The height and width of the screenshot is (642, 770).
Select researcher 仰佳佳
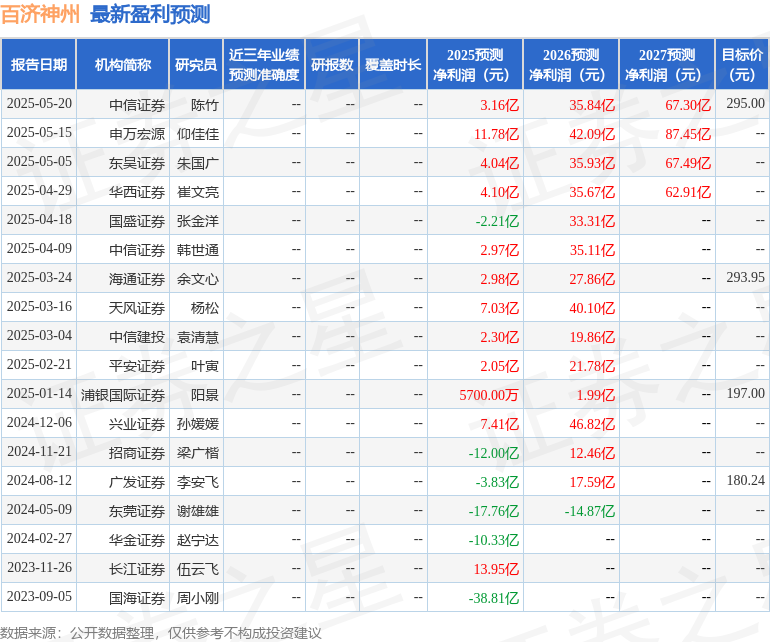coord(198,134)
